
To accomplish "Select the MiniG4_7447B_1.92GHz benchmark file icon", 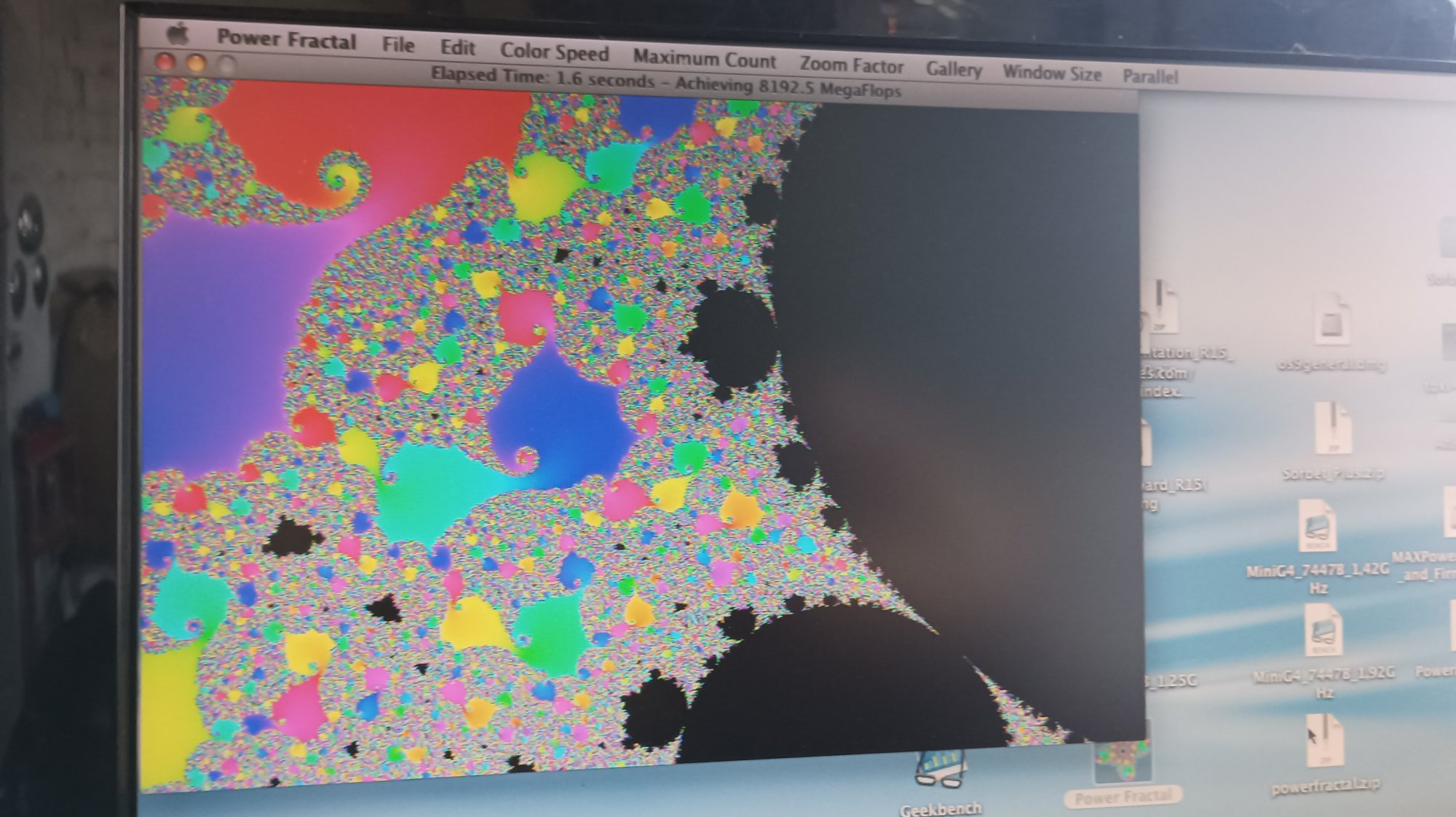I will click(x=1323, y=631).
